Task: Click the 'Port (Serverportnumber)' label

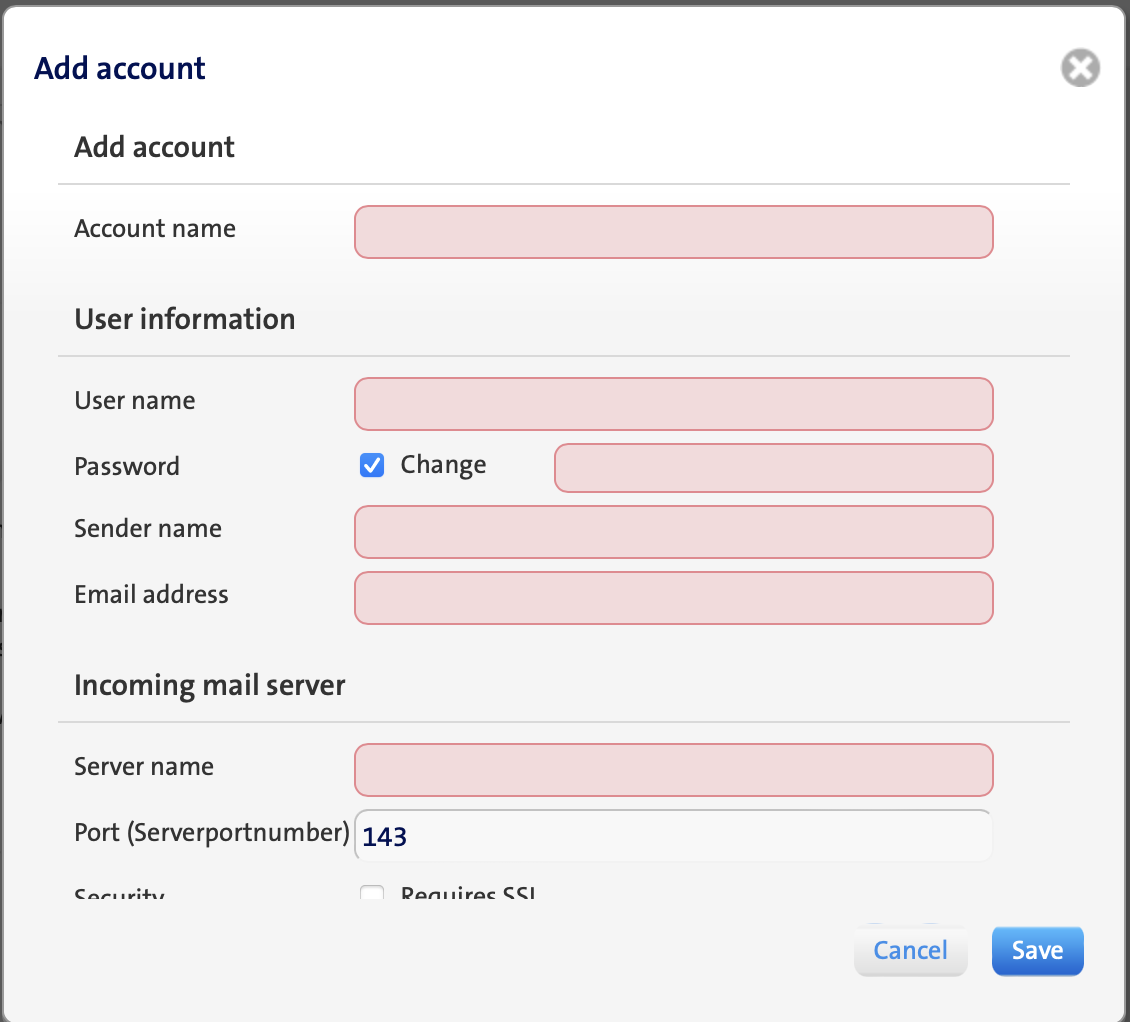Action: coord(212,832)
